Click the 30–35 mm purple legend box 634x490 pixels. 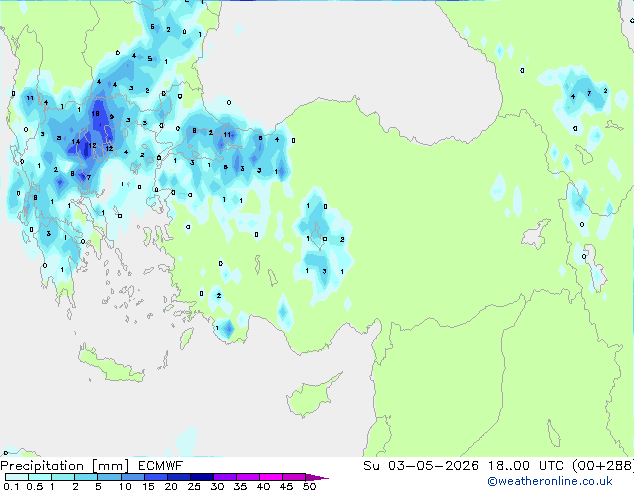[x=225, y=477]
